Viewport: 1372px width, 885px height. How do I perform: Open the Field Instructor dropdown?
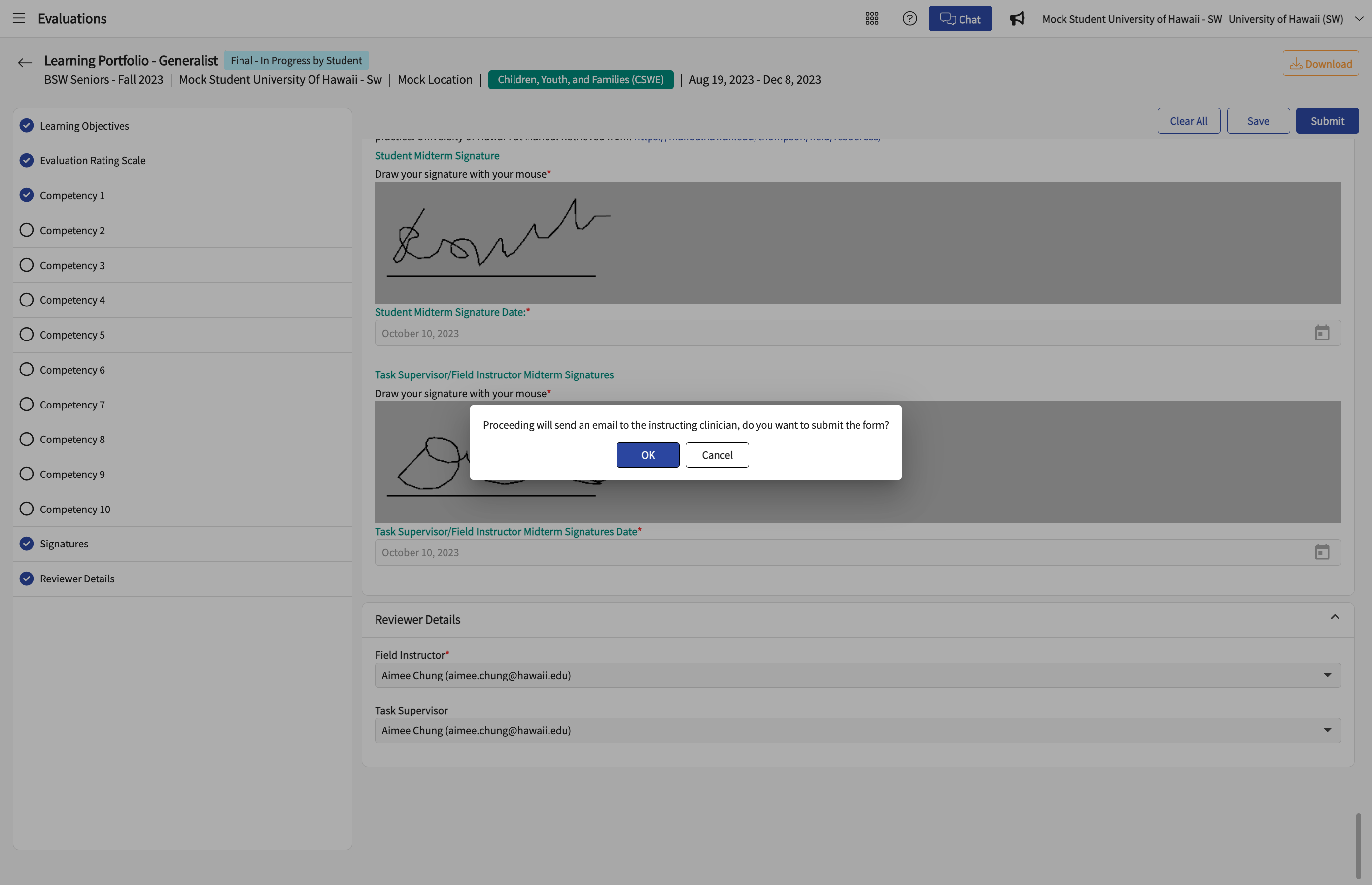857,675
